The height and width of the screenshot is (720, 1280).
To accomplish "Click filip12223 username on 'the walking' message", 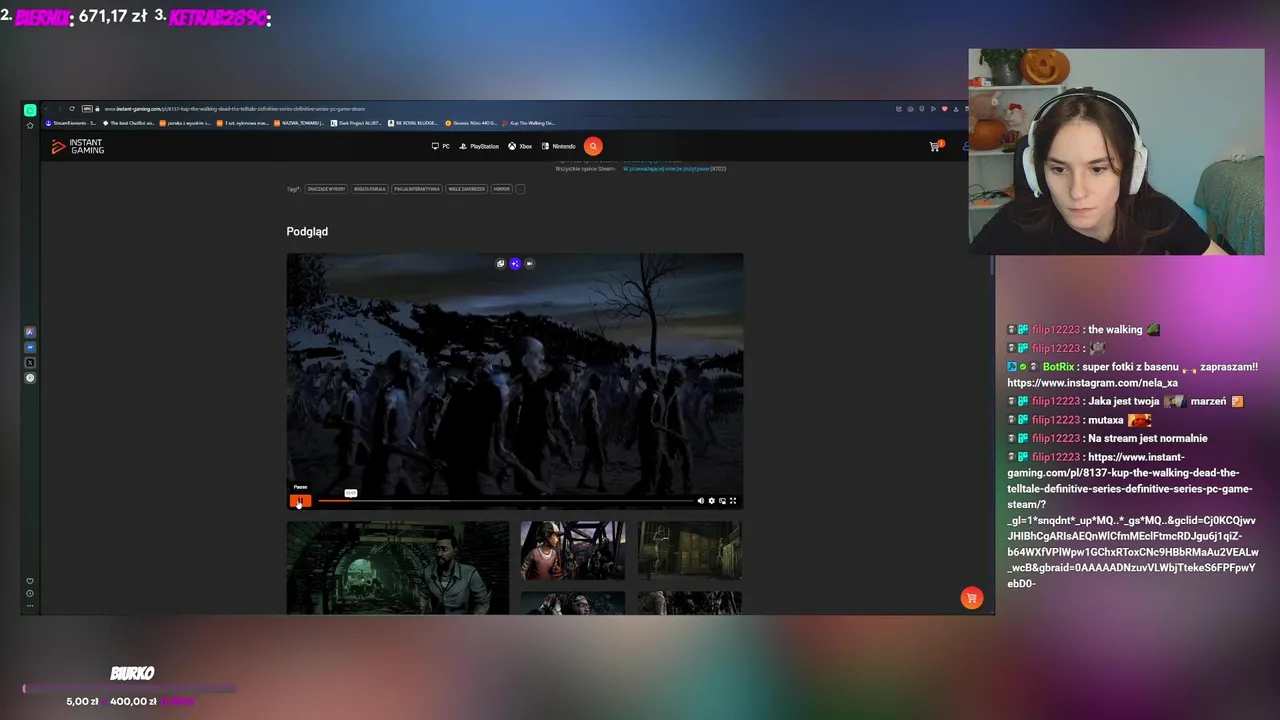I will pyautogui.click(x=1056, y=330).
